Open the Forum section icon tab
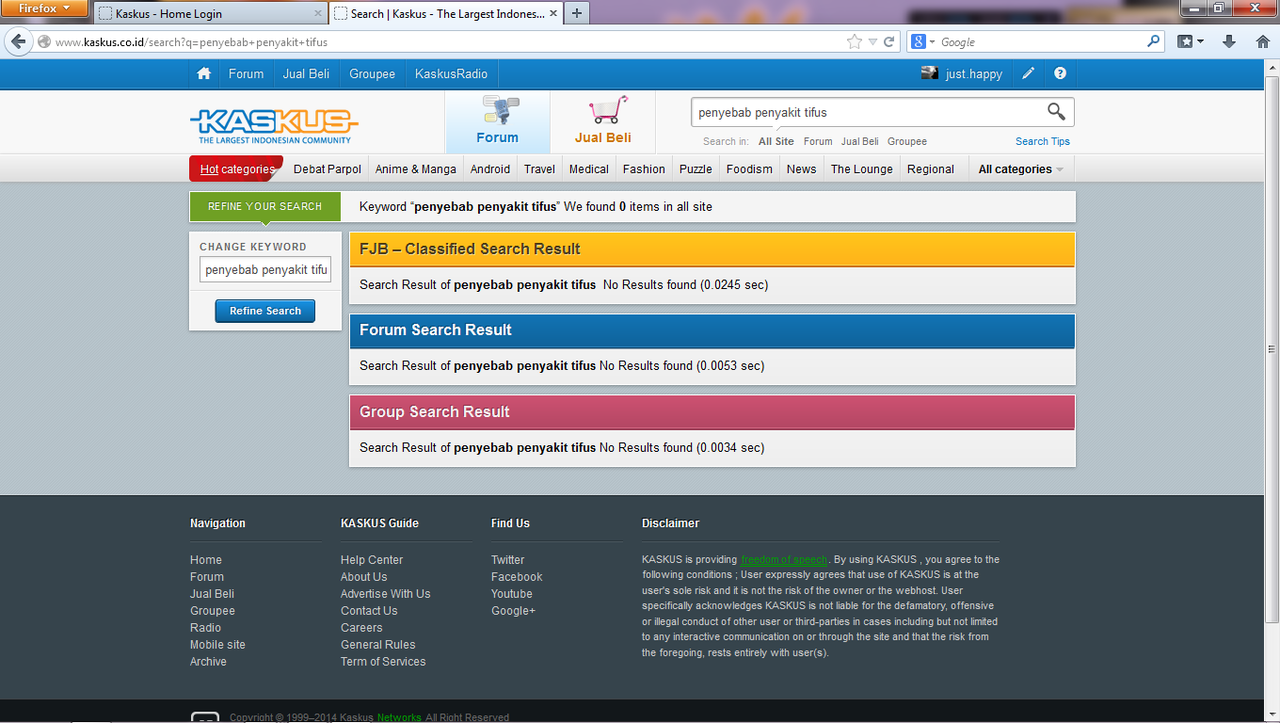The image size is (1280, 723). pyautogui.click(x=497, y=121)
